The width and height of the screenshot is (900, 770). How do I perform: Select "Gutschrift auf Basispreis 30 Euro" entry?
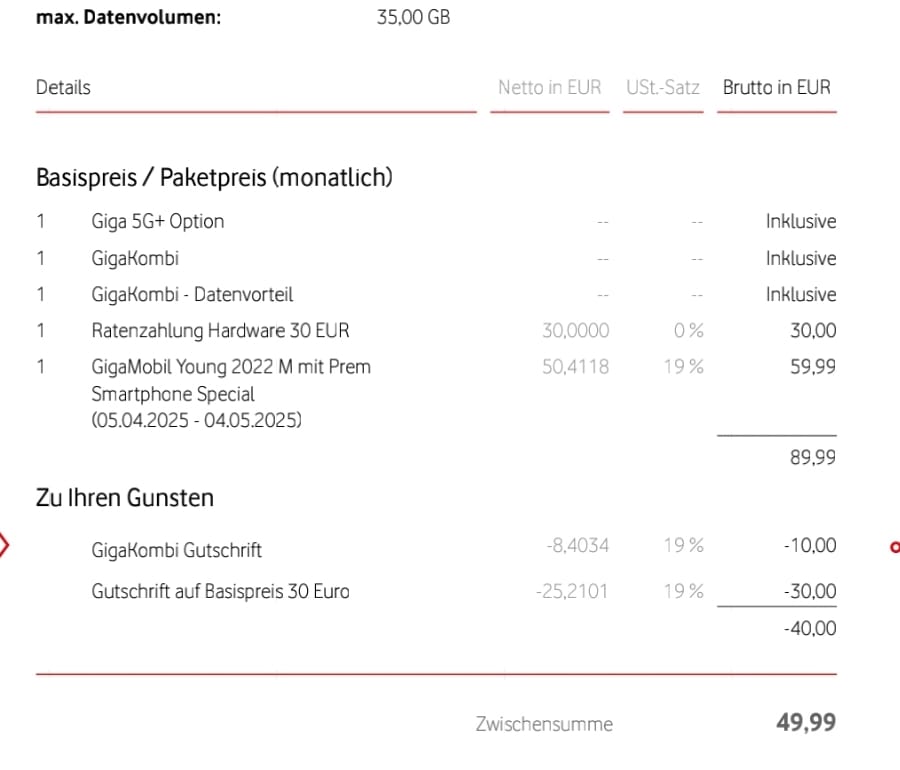pyautogui.click(x=220, y=591)
